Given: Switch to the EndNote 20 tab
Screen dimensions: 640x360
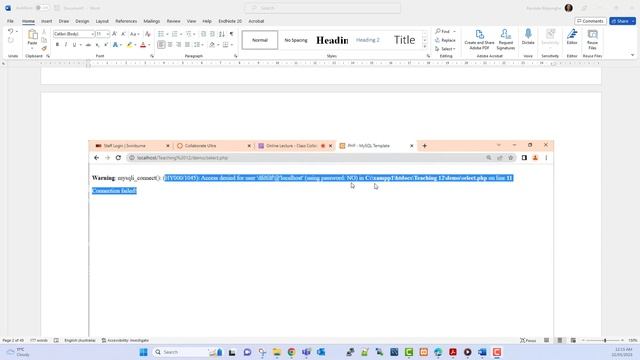Looking at the screenshot, I should (x=230, y=21).
